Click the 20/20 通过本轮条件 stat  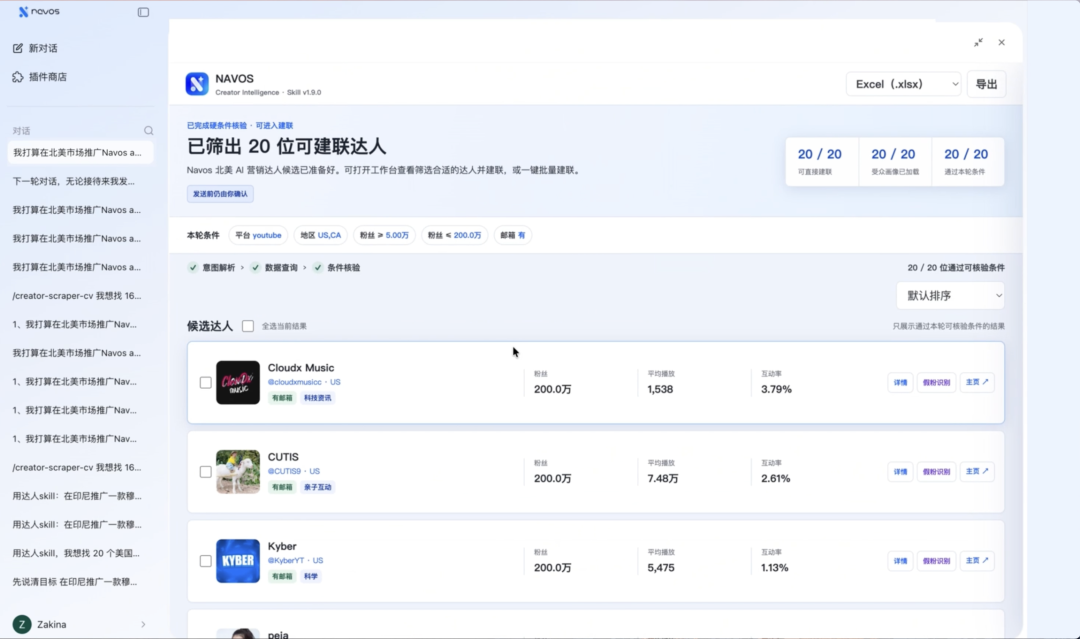[966, 162]
